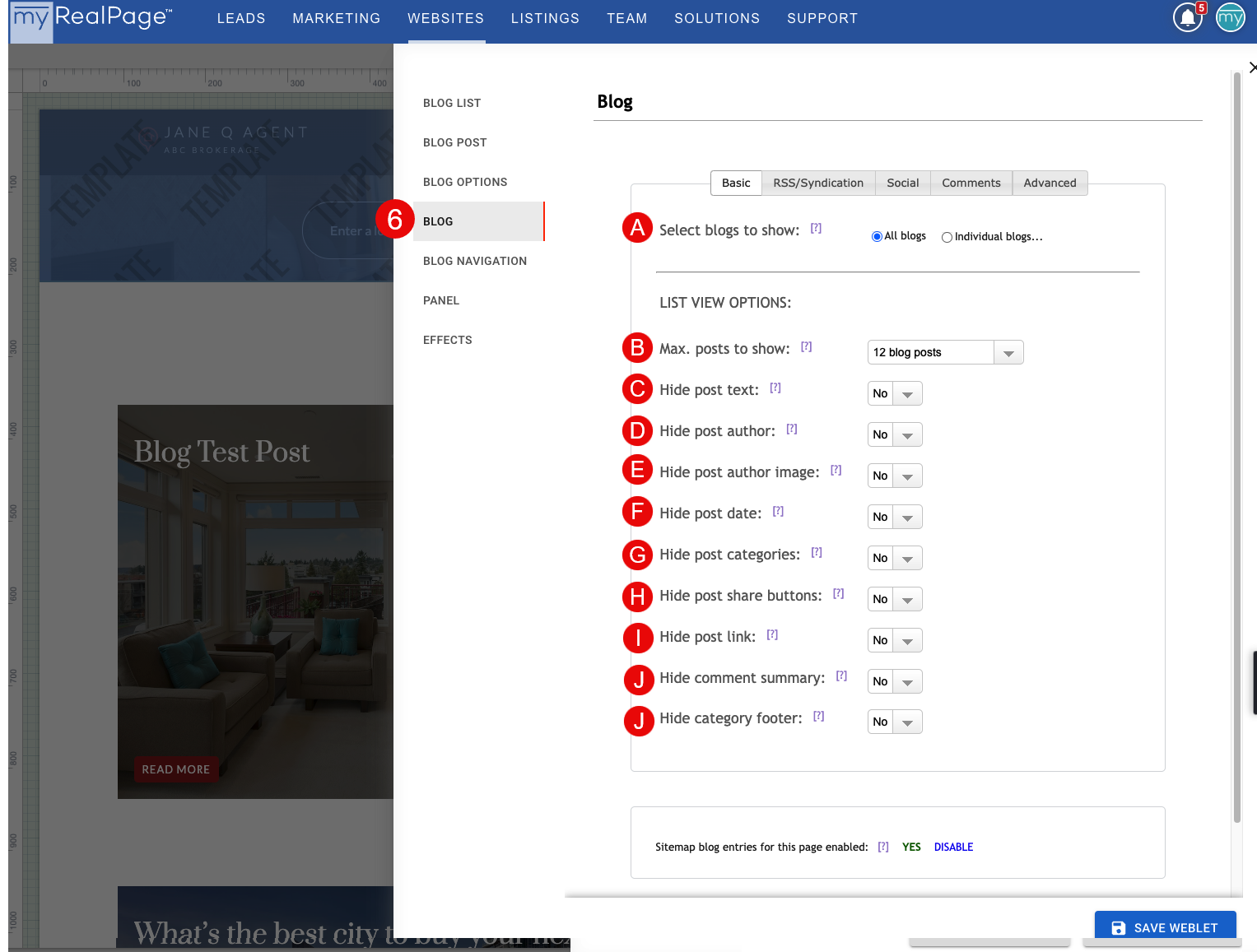Click the YES sitemap link

[911, 848]
